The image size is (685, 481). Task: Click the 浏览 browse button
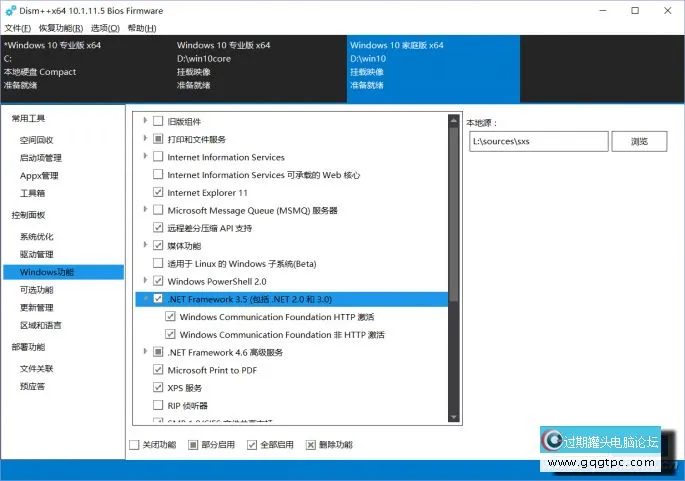[639, 141]
